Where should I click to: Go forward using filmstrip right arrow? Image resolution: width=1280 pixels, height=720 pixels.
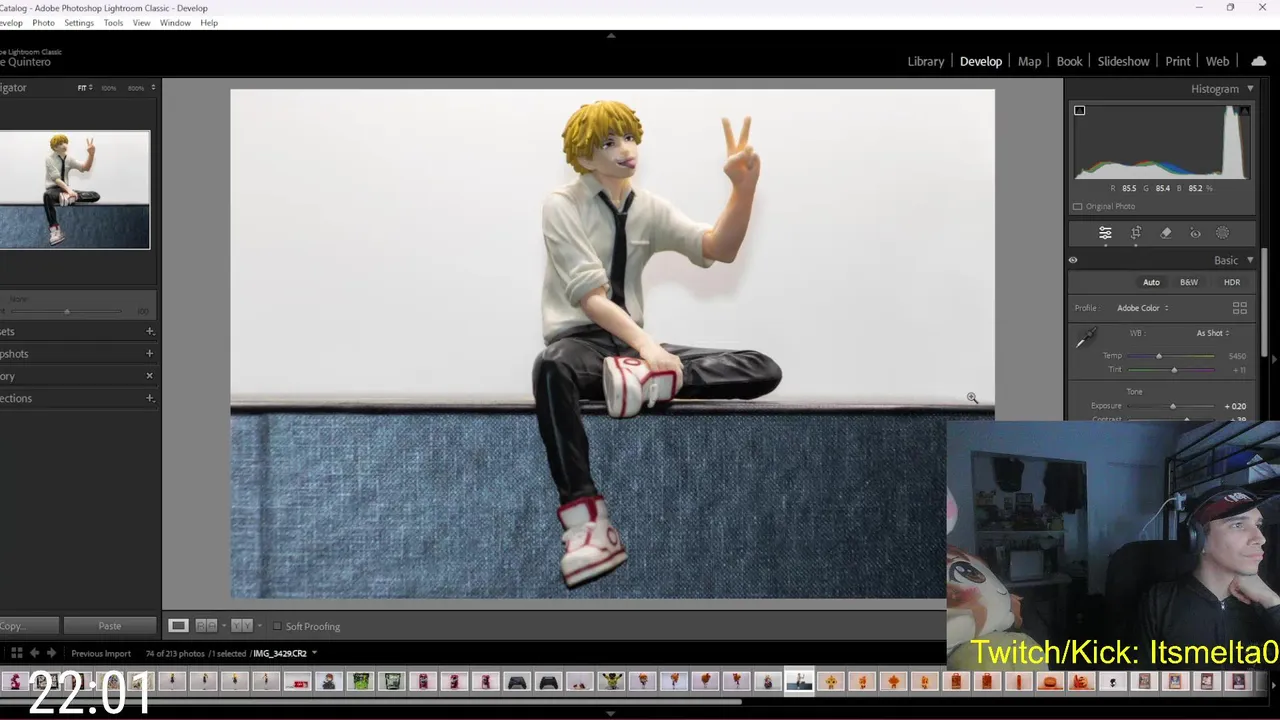[51, 653]
